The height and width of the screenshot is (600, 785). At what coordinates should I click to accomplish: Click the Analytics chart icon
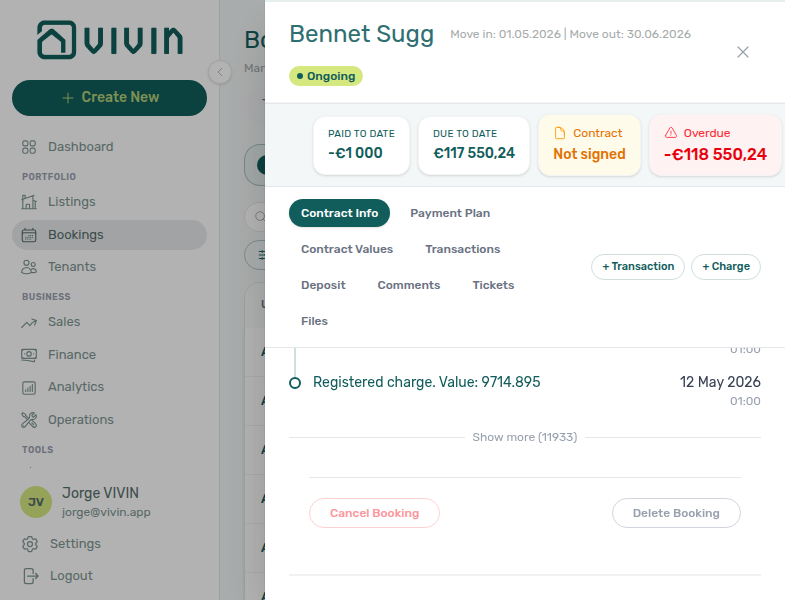click(x=29, y=388)
